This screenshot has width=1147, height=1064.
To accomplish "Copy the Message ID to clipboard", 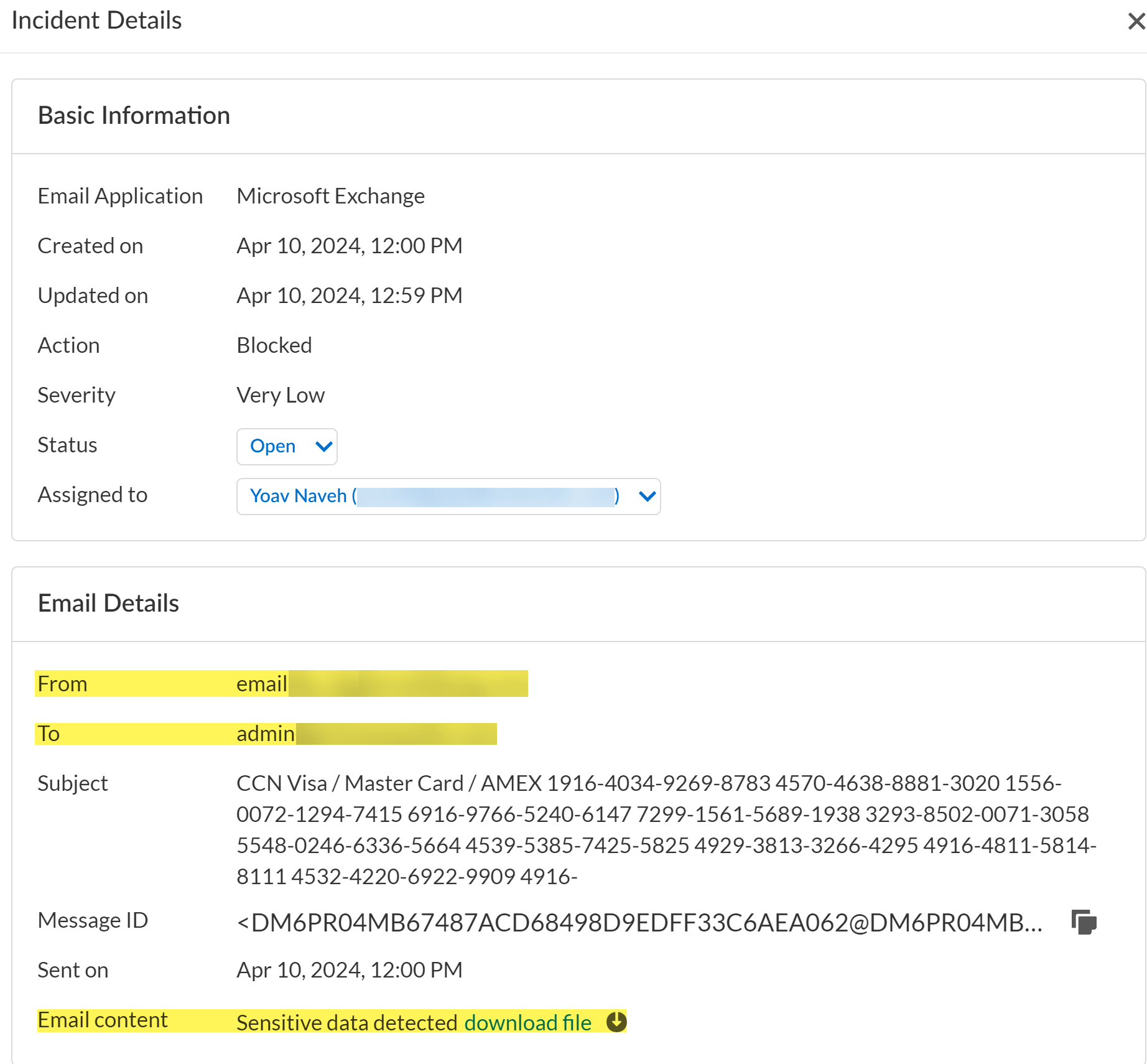I will tap(1084, 922).
